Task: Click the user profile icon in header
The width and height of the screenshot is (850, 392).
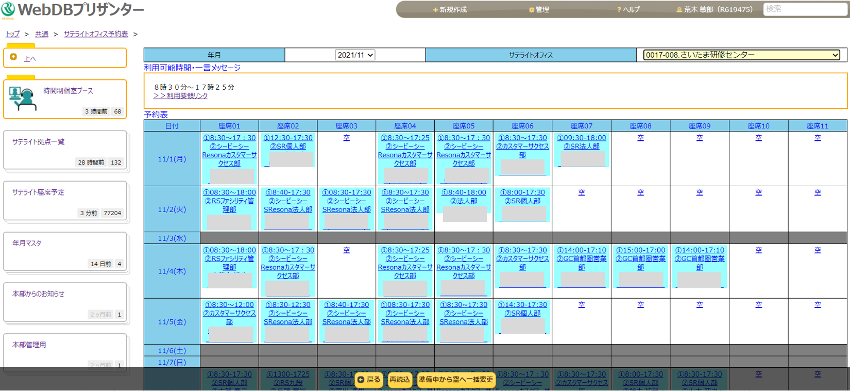Action: [679, 10]
